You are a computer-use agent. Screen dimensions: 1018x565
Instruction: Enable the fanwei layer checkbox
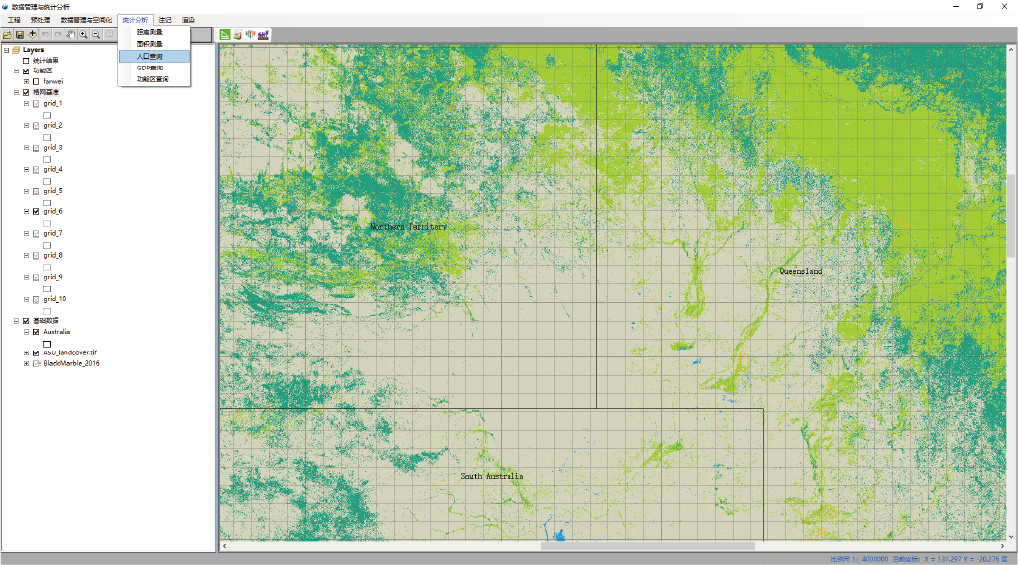click(37, 81)
